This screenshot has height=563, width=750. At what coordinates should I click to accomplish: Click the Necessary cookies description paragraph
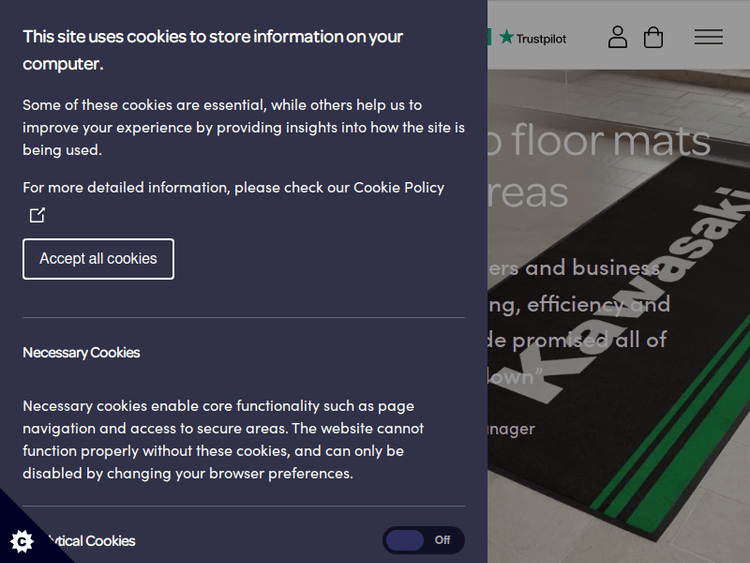tap(223, 439)
